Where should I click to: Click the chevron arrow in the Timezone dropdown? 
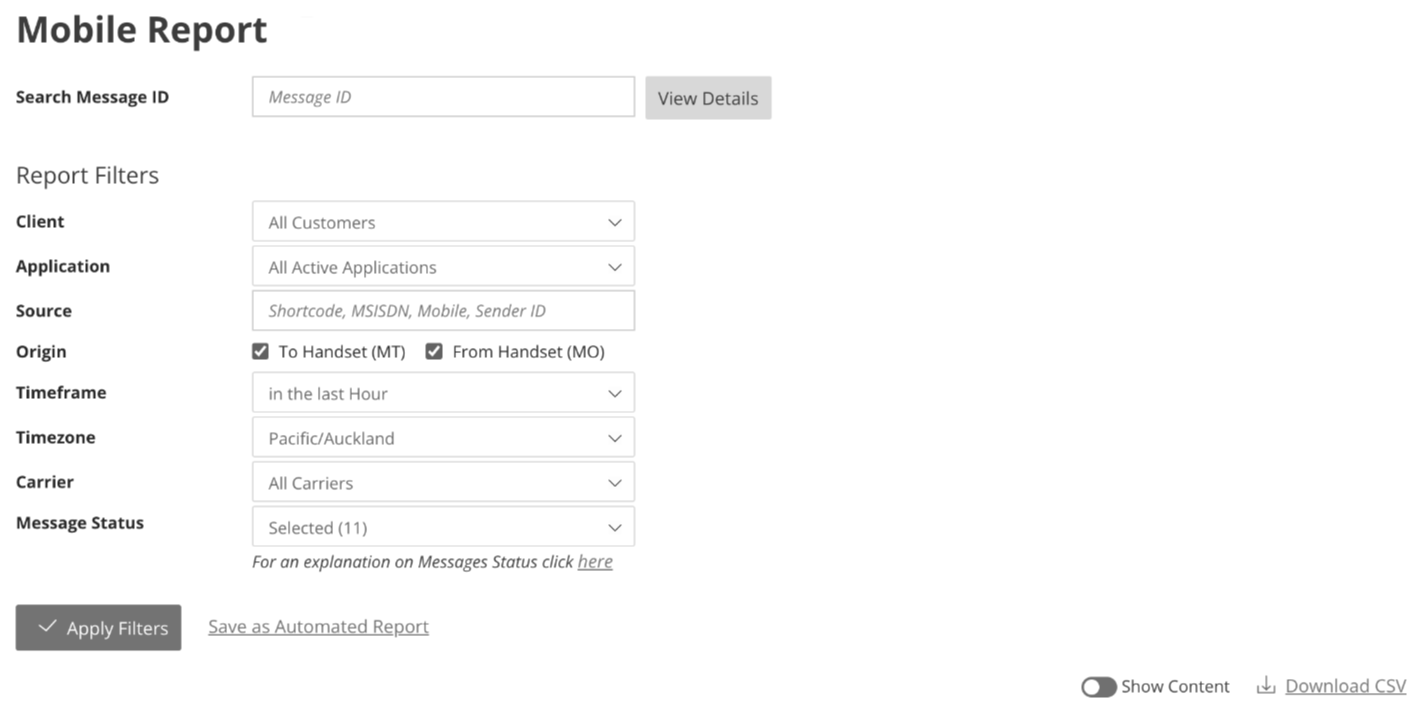tap(615, 438)
